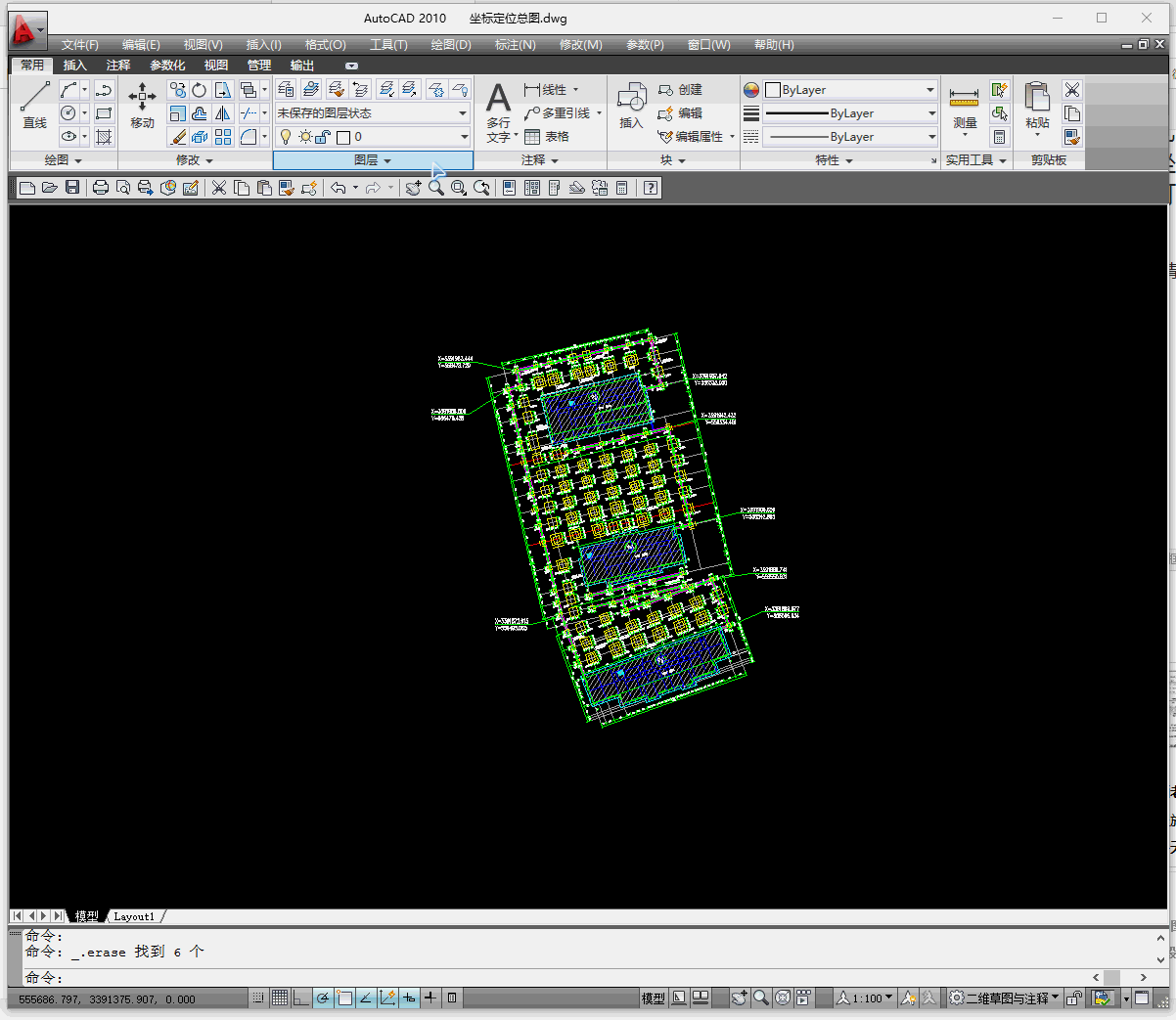Image resolution: width=1176 pixels, height=1020 pixels.
Task: Click the object color wheel icon
Action: coord(751,90)
